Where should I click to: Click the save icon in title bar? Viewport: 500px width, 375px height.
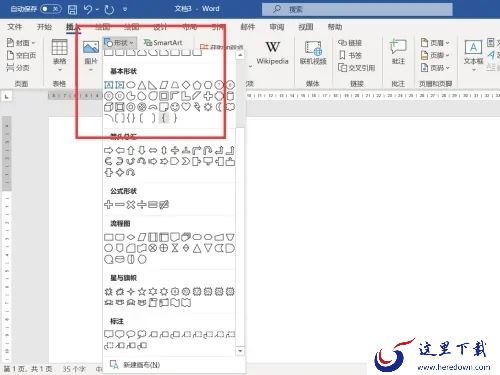click(72, 9)
